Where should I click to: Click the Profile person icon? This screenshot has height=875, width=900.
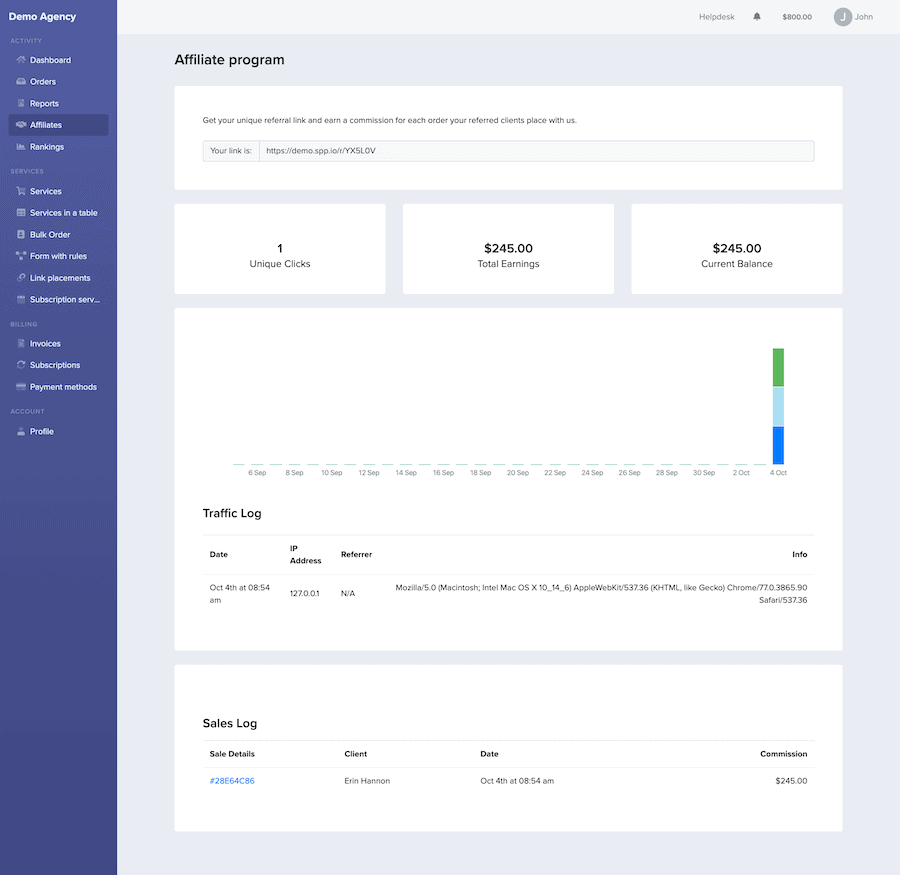(x=21, y=431)
